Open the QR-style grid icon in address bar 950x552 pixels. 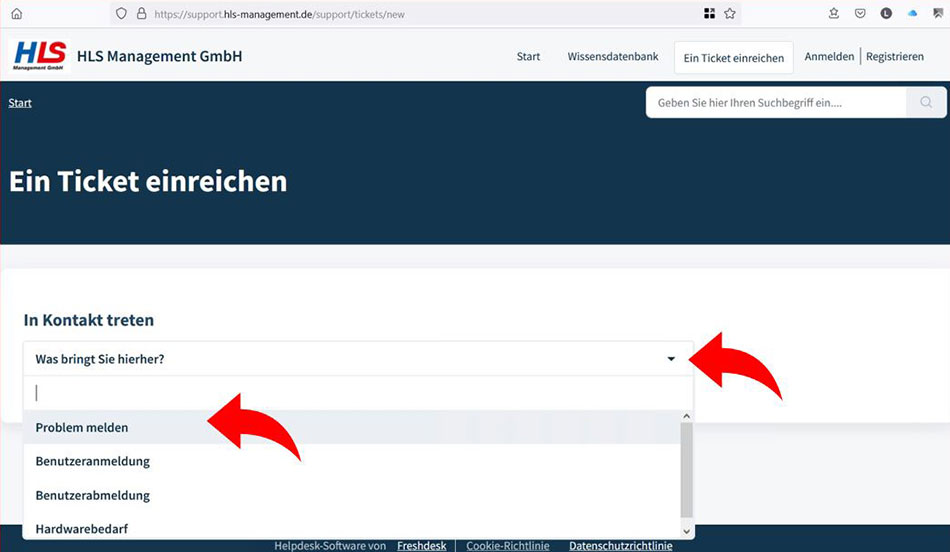(x=710, y=14)
